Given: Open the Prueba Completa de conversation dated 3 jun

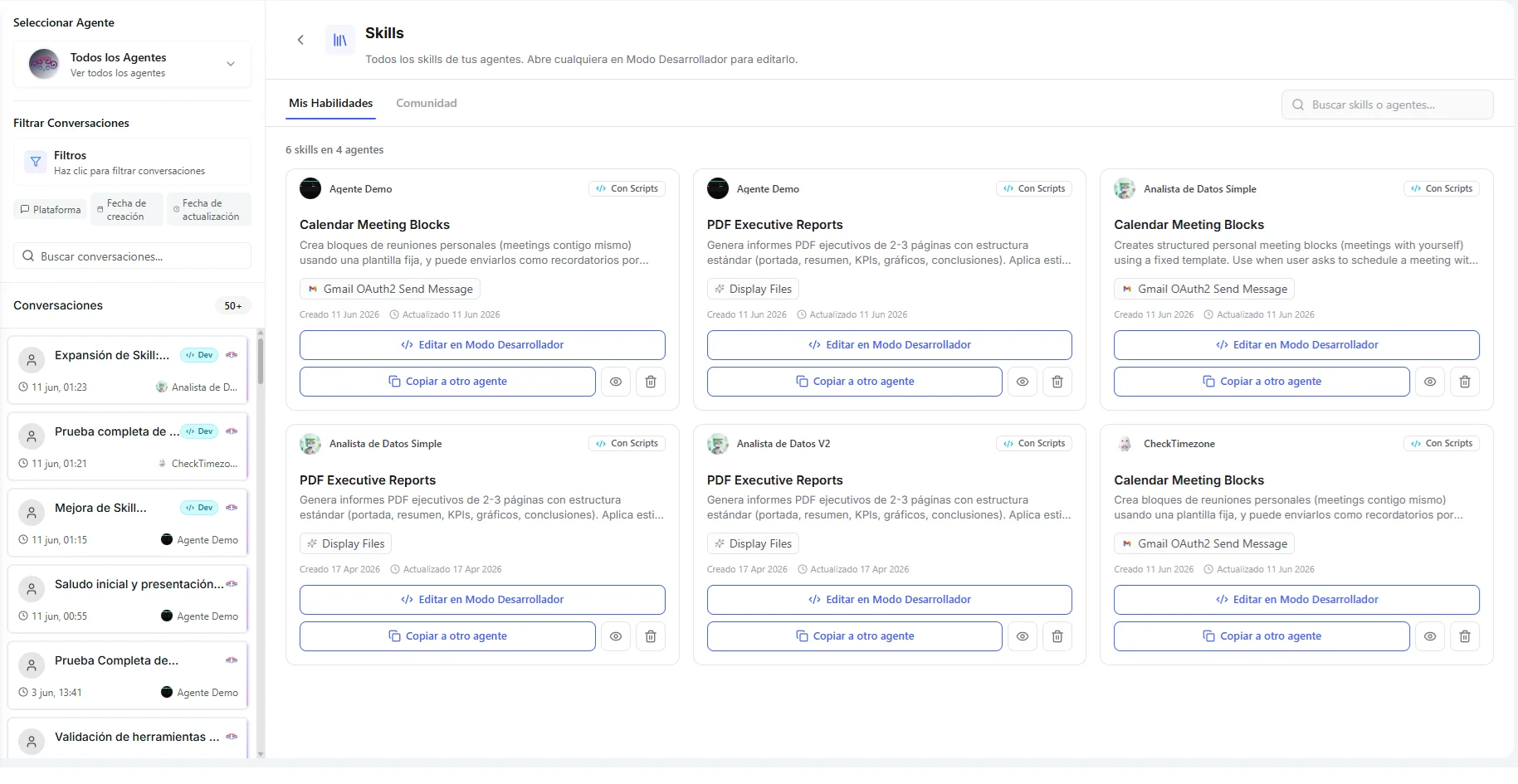Looking at the screenshot, I should tap(128, 675).
